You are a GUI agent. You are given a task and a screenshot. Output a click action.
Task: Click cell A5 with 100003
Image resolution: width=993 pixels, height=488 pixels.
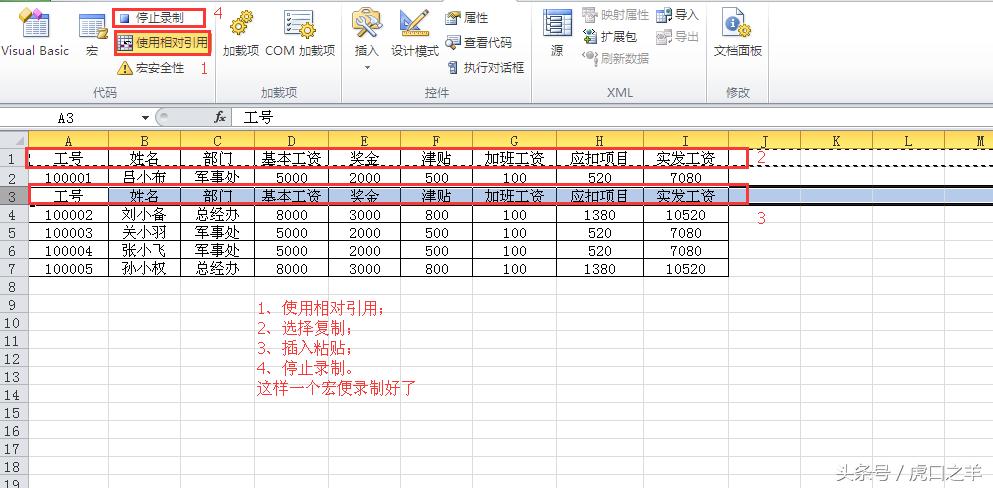pos(68,233)
